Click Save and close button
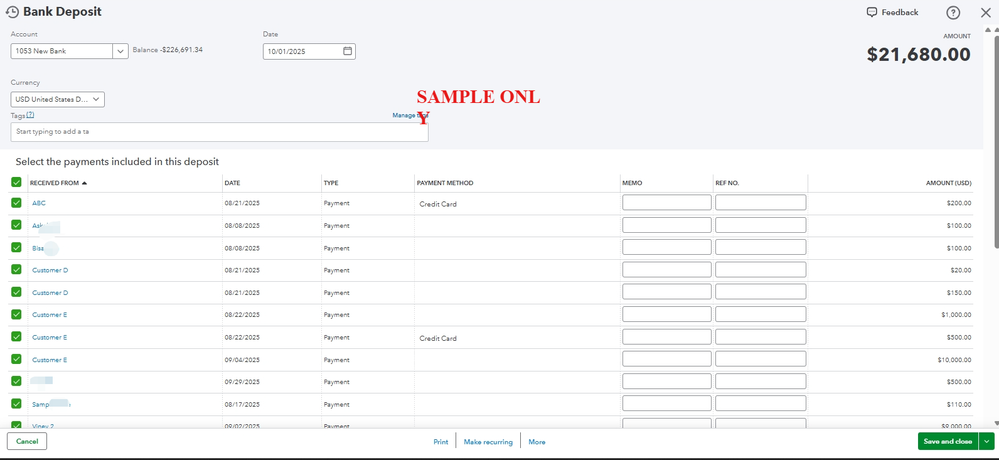This screenshot has width=999, height=460. click(x=948, y=441)
